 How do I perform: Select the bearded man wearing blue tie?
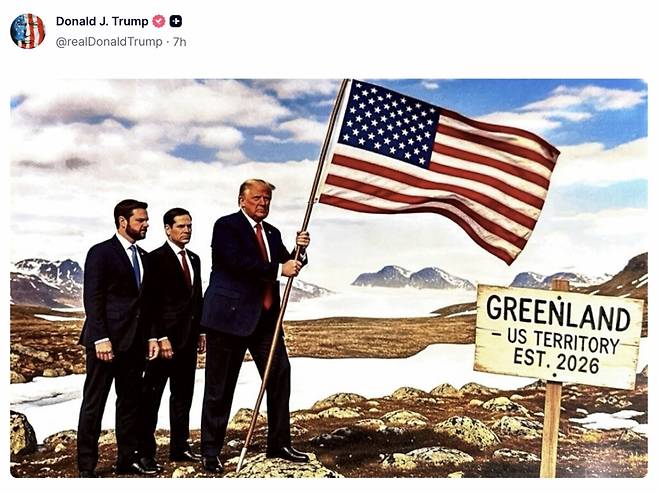coord(119,336)
